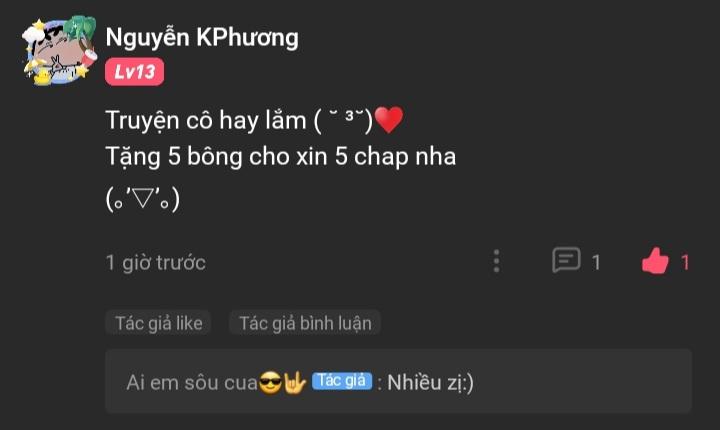Click the reply count number
Image resolution: width=720 pixels, height=430 pixels.
(596, 263)
